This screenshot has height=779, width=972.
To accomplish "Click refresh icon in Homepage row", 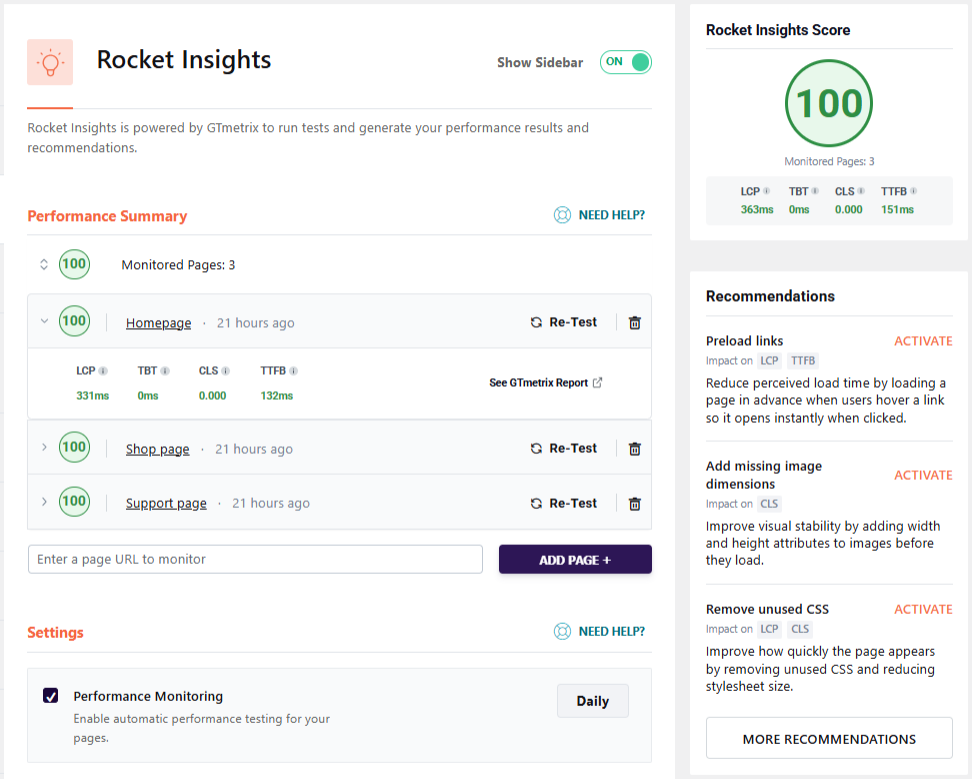I will pos(536,323).
